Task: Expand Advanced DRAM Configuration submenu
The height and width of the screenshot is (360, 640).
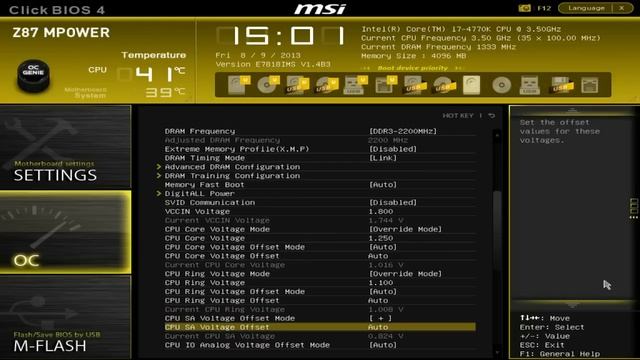Action: pos(232,167)
